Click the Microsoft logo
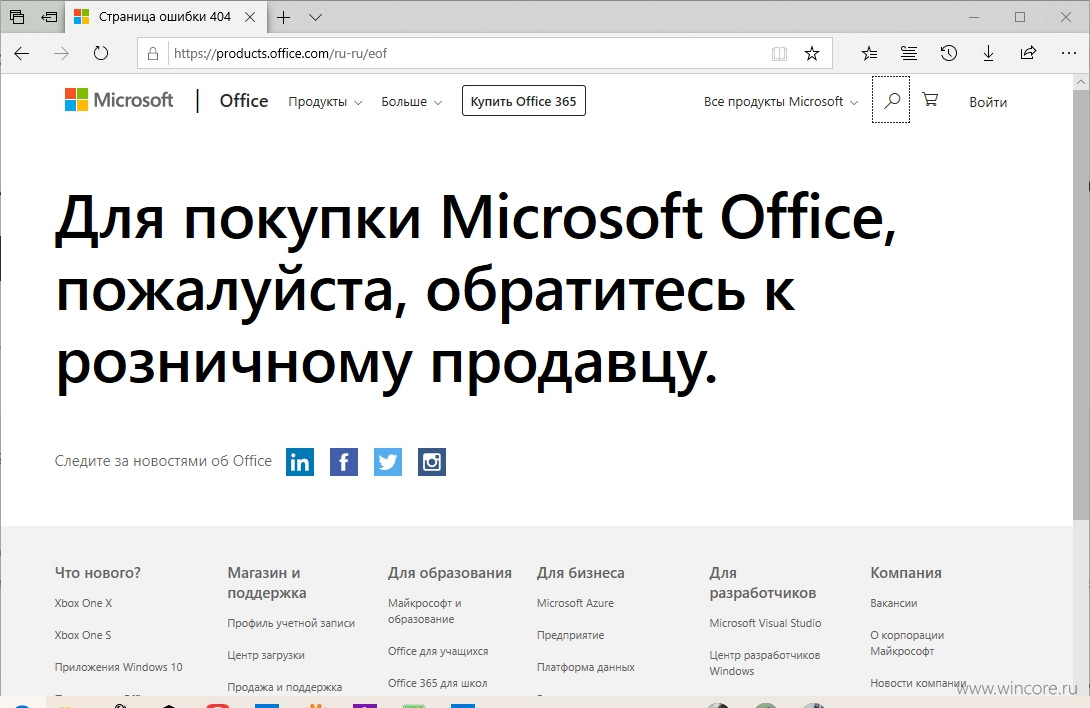The width and height of the screenshot is (1090, 708). 119,100
